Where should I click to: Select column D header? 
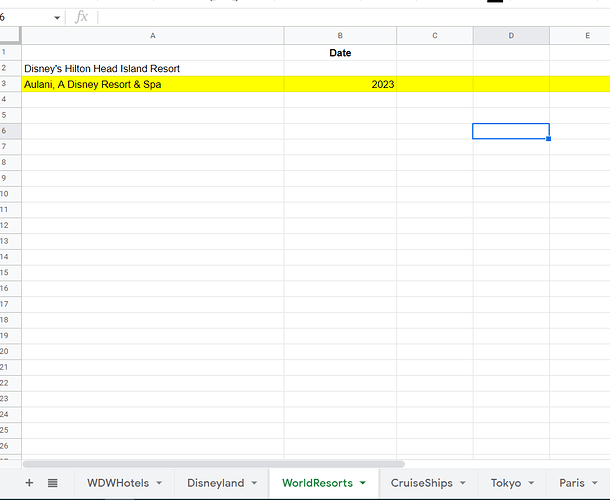pos(511,35)
